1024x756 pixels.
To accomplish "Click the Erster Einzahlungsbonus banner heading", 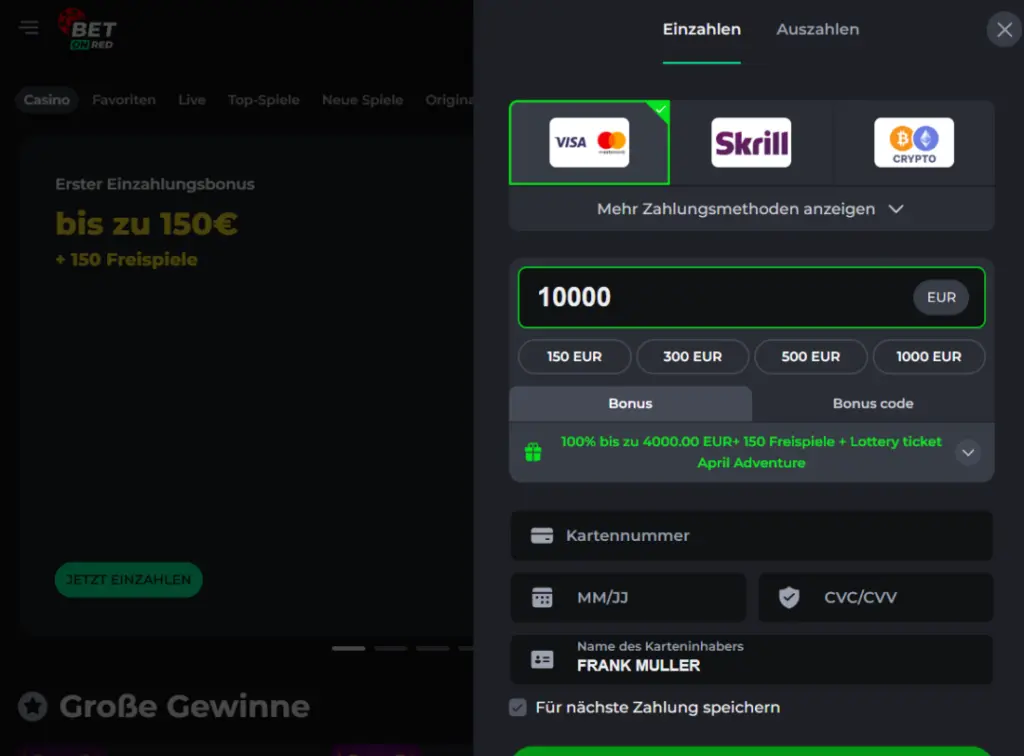I will tap(155, 184).
